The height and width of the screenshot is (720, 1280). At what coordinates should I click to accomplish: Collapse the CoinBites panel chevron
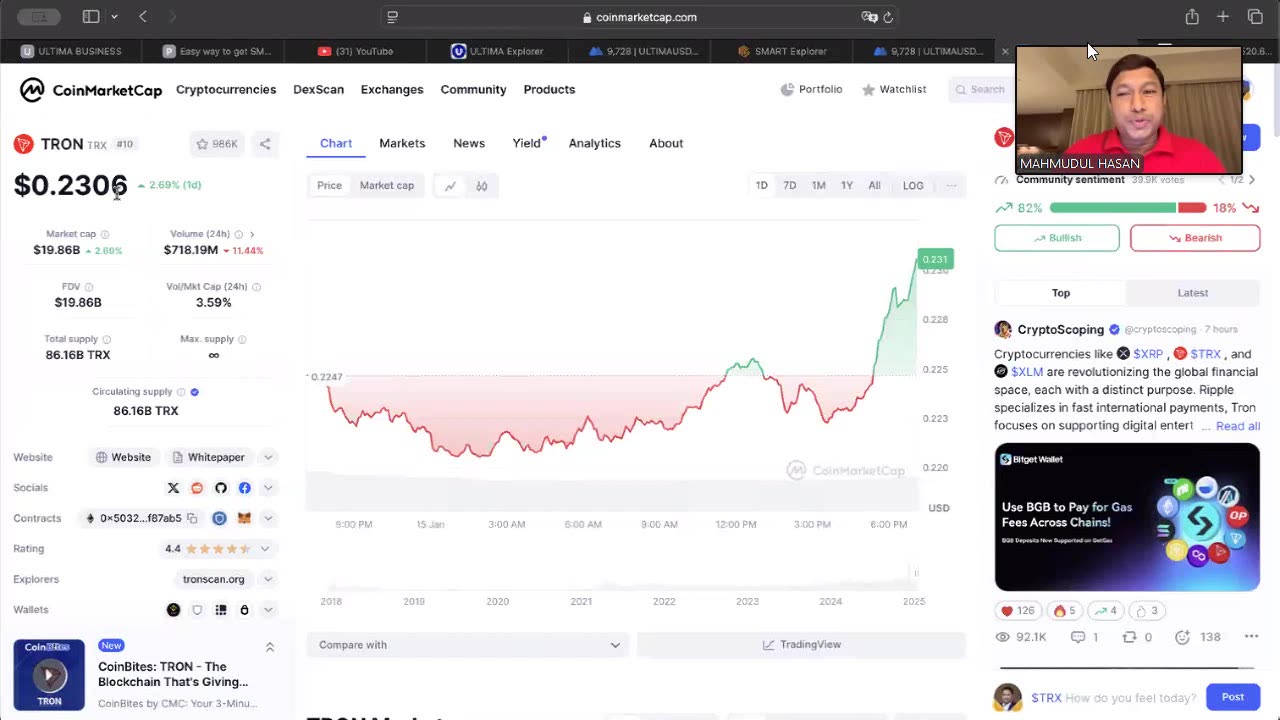pos(269,648)
